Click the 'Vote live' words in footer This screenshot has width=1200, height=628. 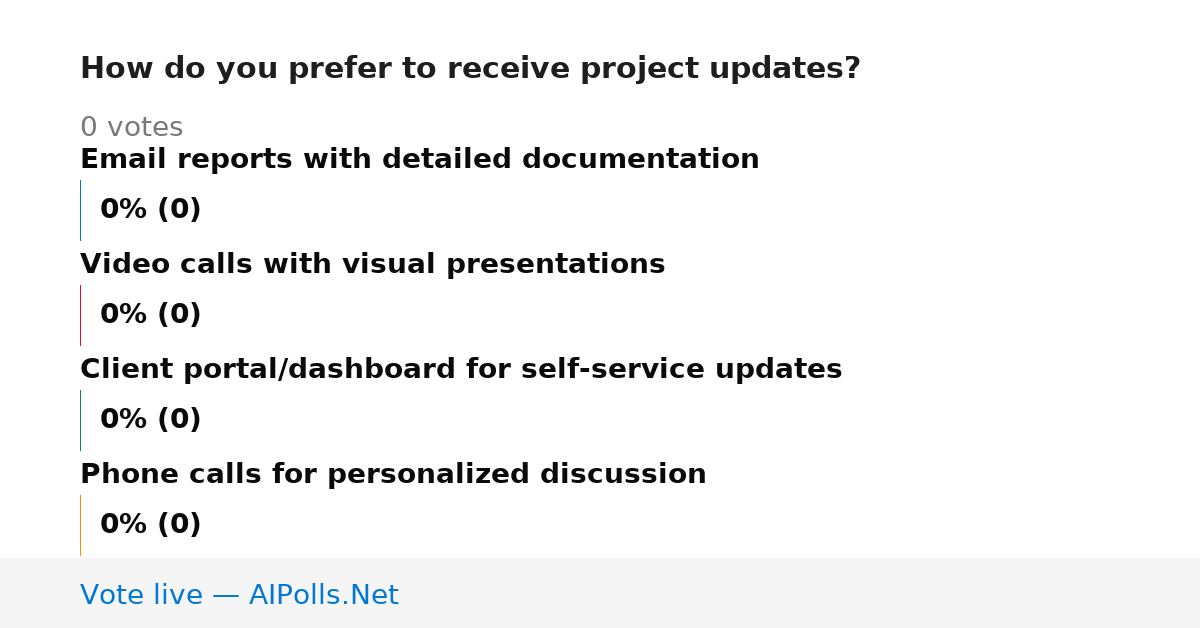141,595
